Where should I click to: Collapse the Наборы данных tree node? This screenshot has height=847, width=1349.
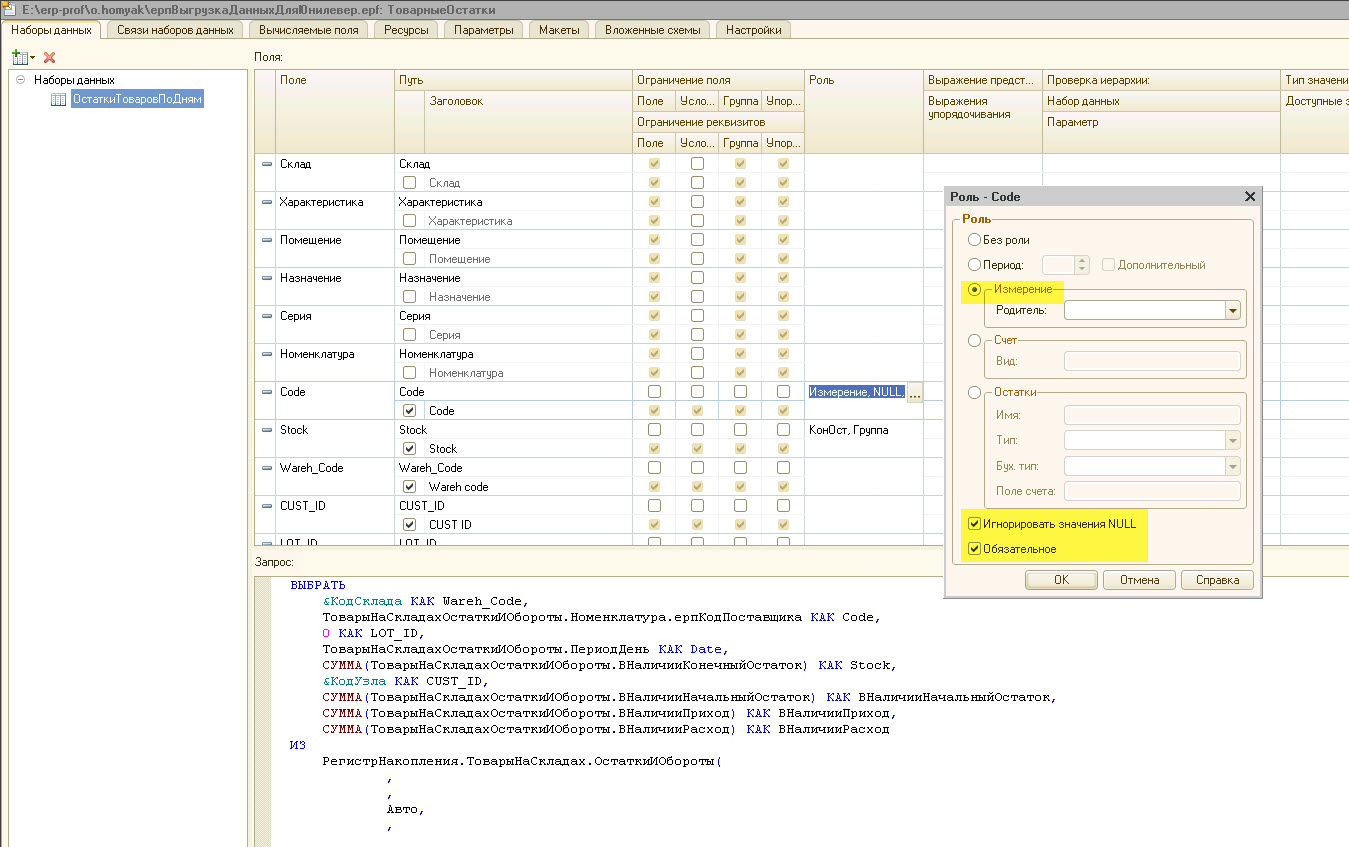click(20, 80)
